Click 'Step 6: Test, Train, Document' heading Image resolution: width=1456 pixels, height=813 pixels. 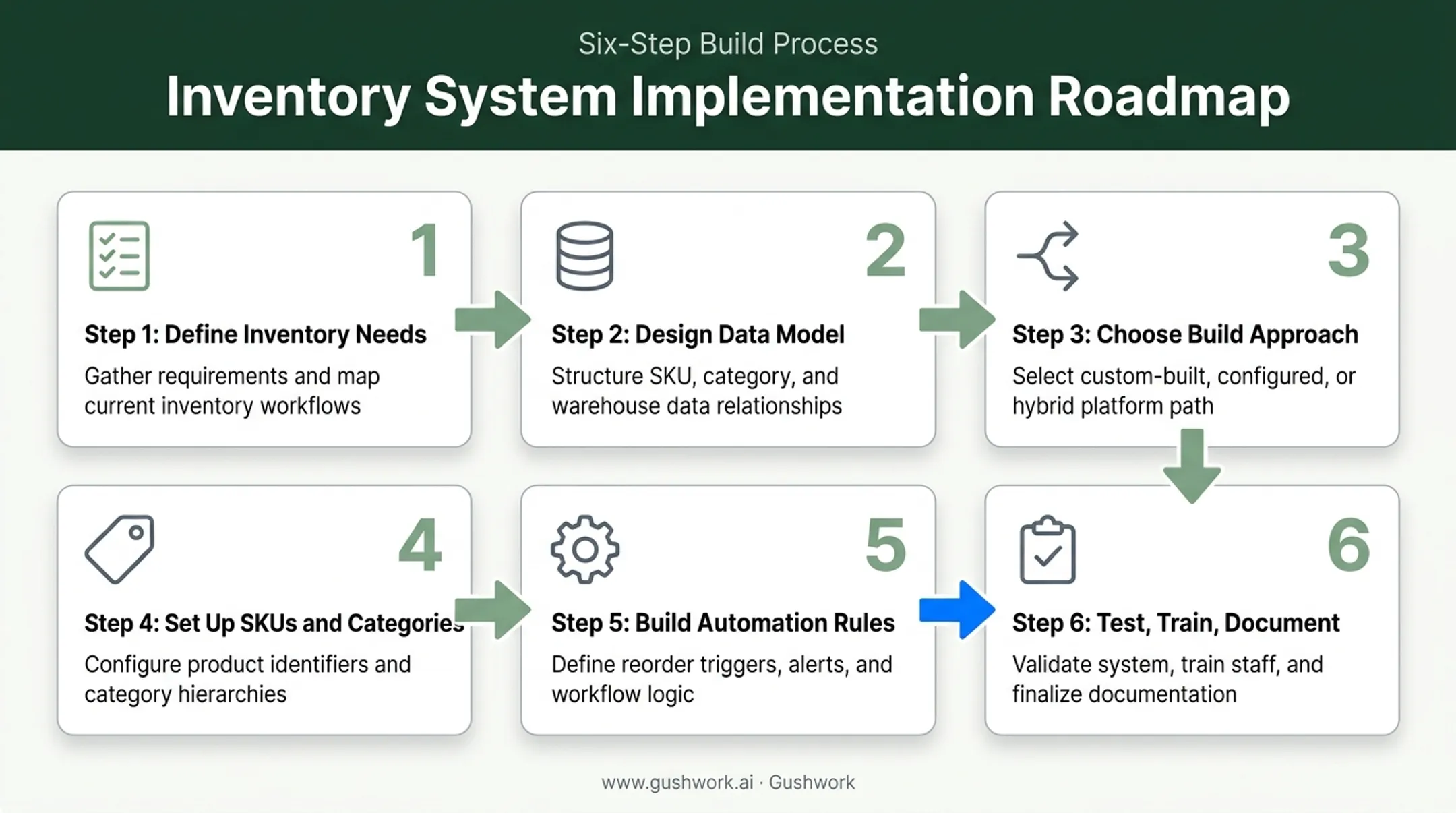1176,624
